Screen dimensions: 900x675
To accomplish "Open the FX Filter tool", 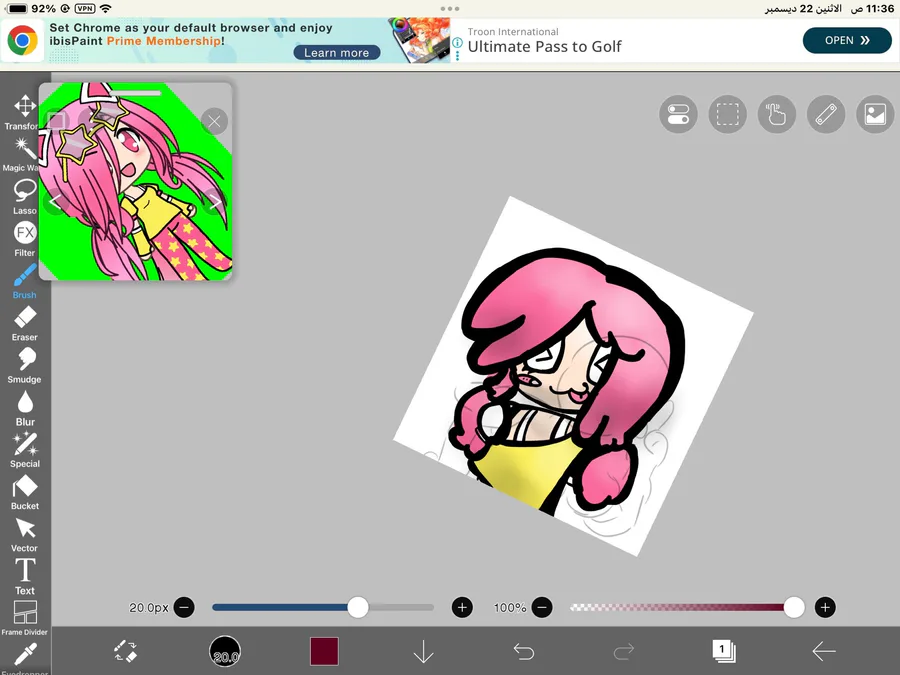I will tap(25, 239).
